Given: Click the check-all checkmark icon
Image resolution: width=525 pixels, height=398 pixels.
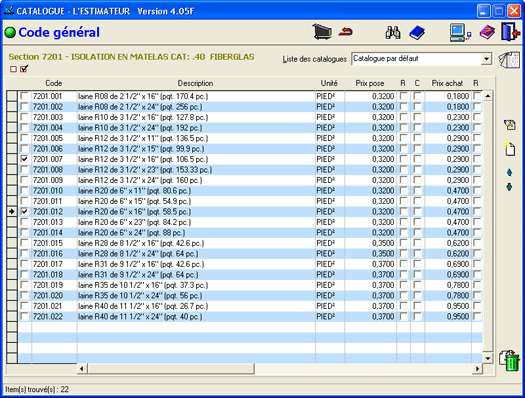Looking at the screenshot, I should point(24,69).
